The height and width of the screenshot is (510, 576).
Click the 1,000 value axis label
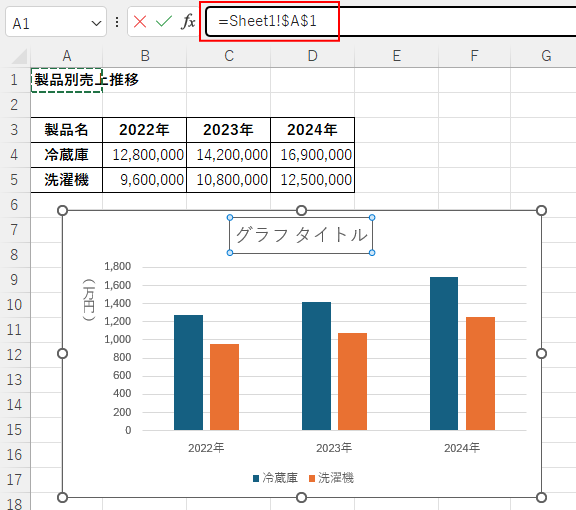(x=118, y=339)
